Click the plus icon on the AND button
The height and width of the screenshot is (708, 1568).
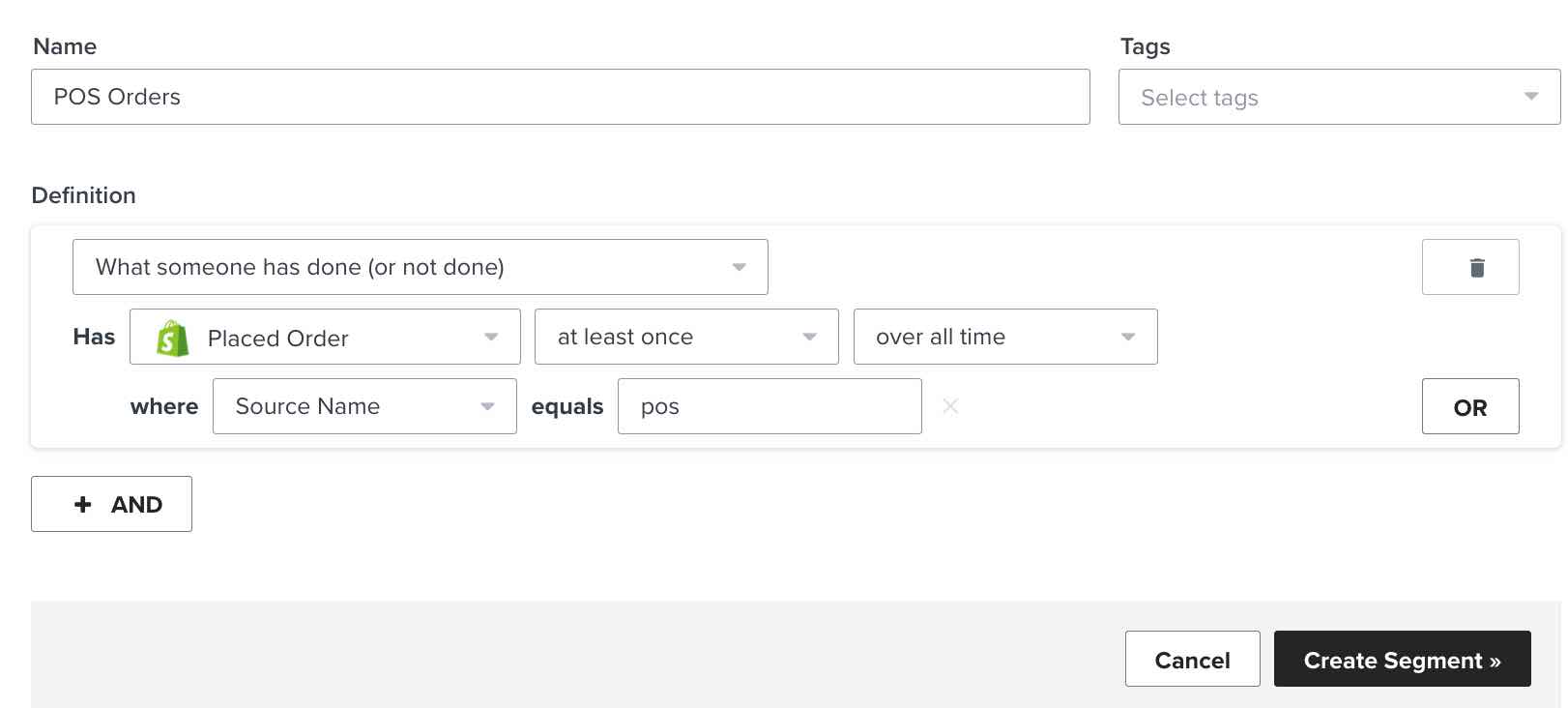point(83,504)
